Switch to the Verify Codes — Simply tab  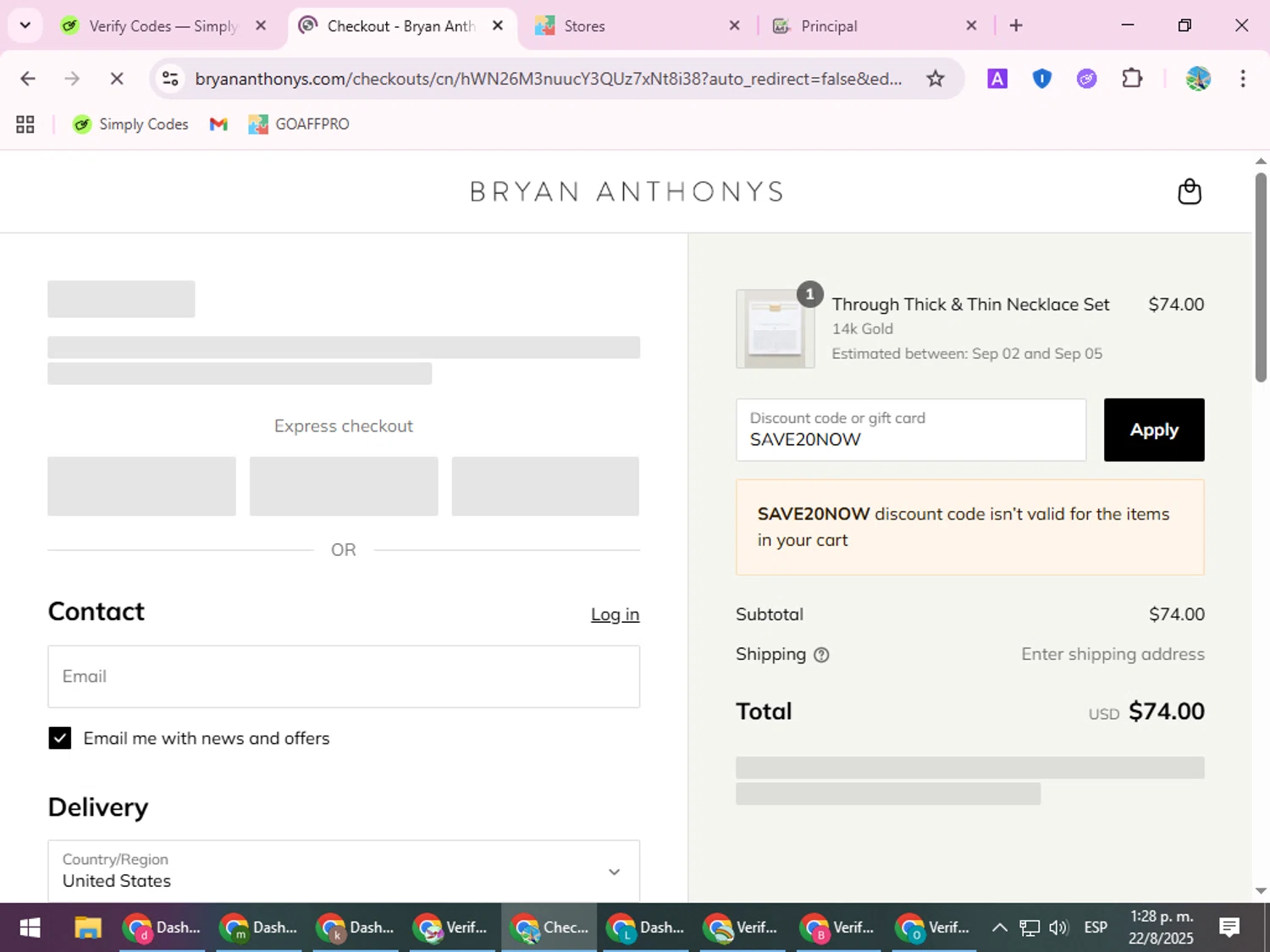pyautogui.click(x=163, y=26)
